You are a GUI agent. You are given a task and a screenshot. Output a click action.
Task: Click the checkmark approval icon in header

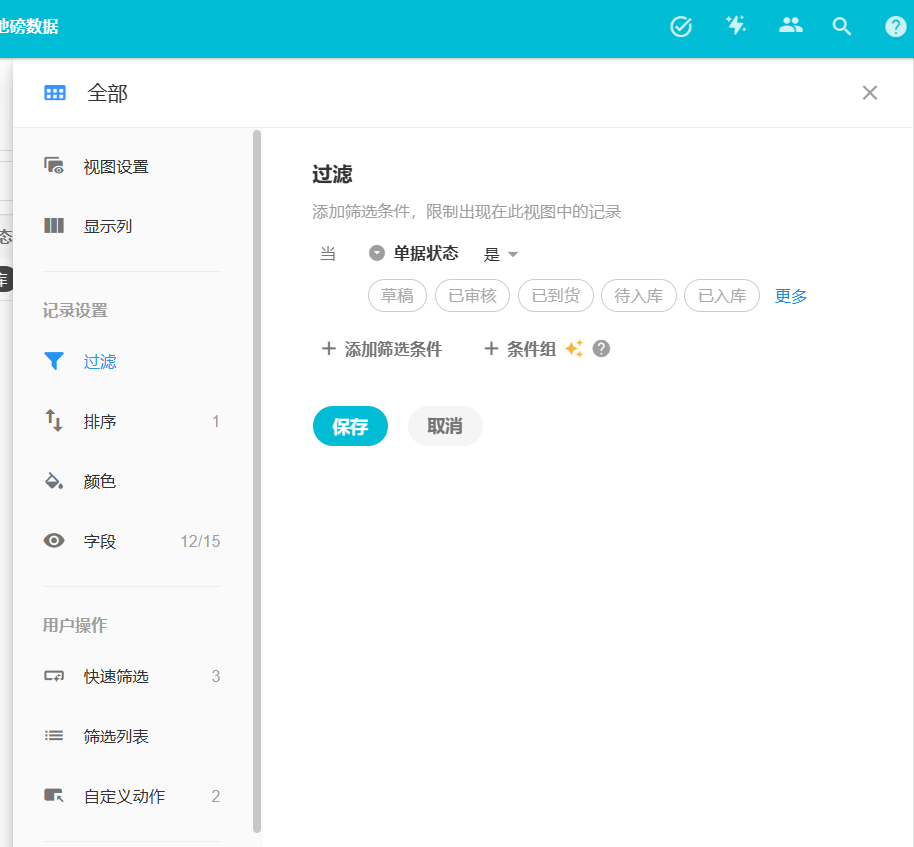[x=681, y=27]
